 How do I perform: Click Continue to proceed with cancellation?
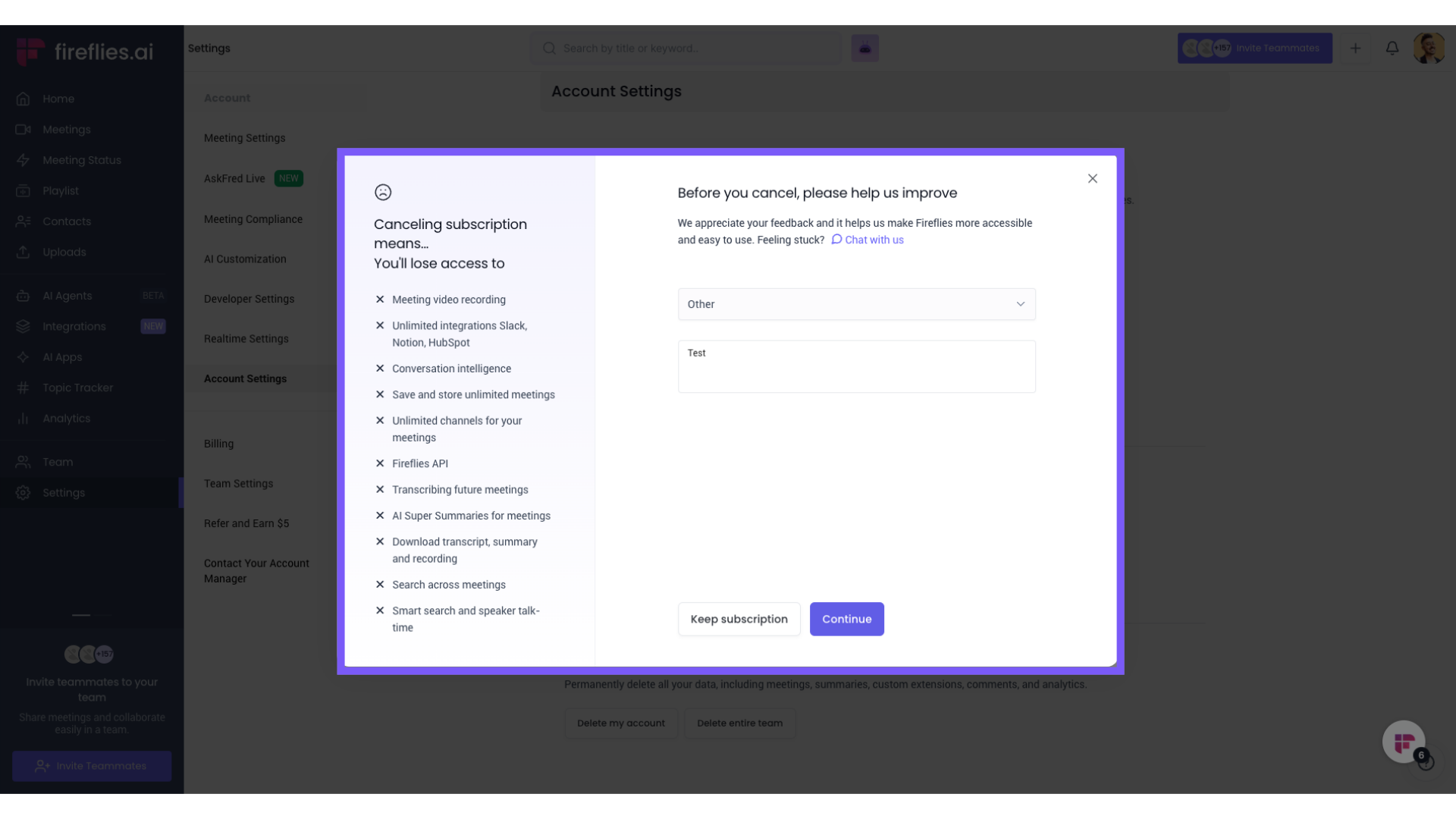pos(846,619)
